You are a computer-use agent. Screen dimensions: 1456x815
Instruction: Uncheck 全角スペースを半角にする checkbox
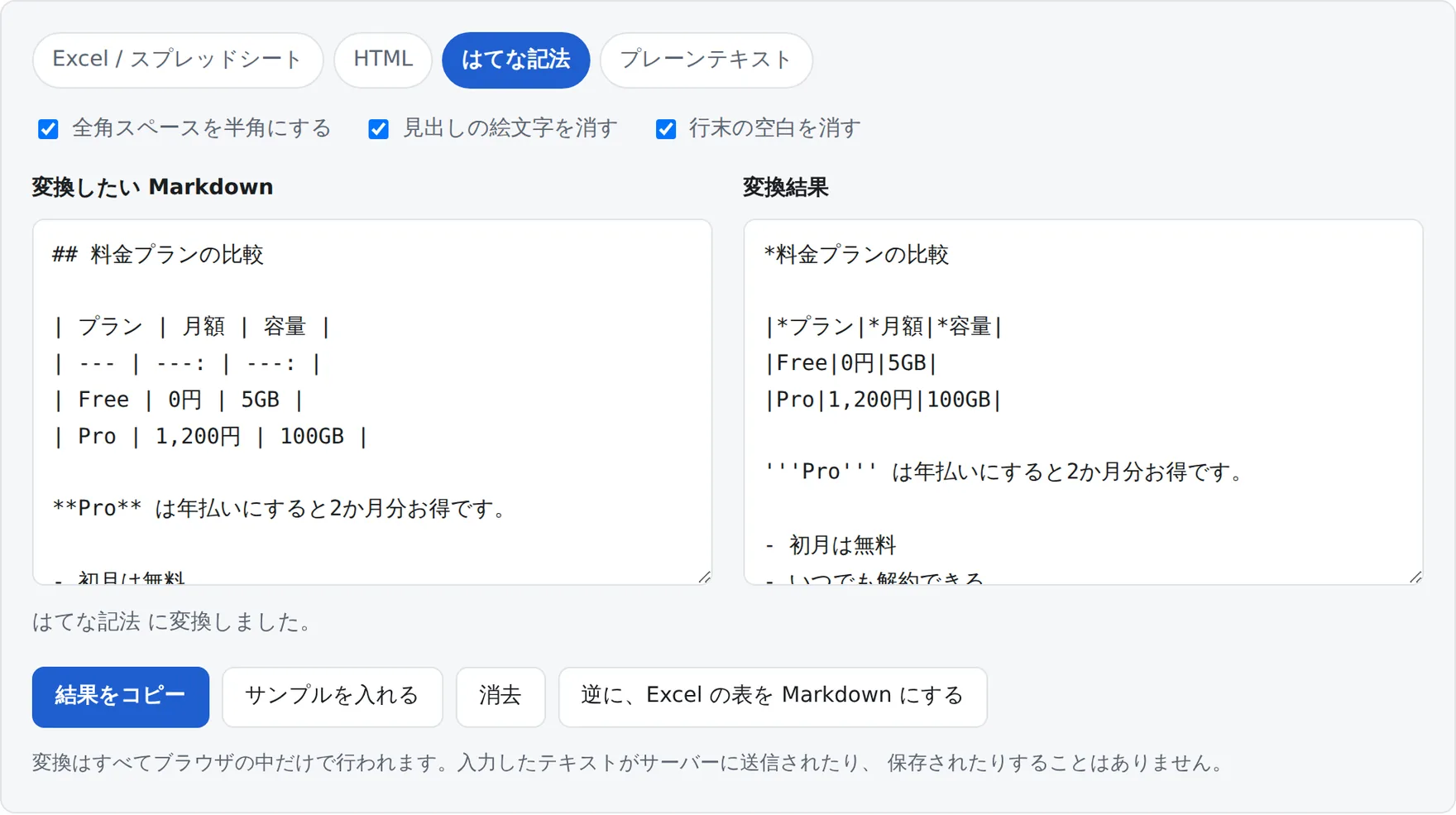[x=48, y=129]
